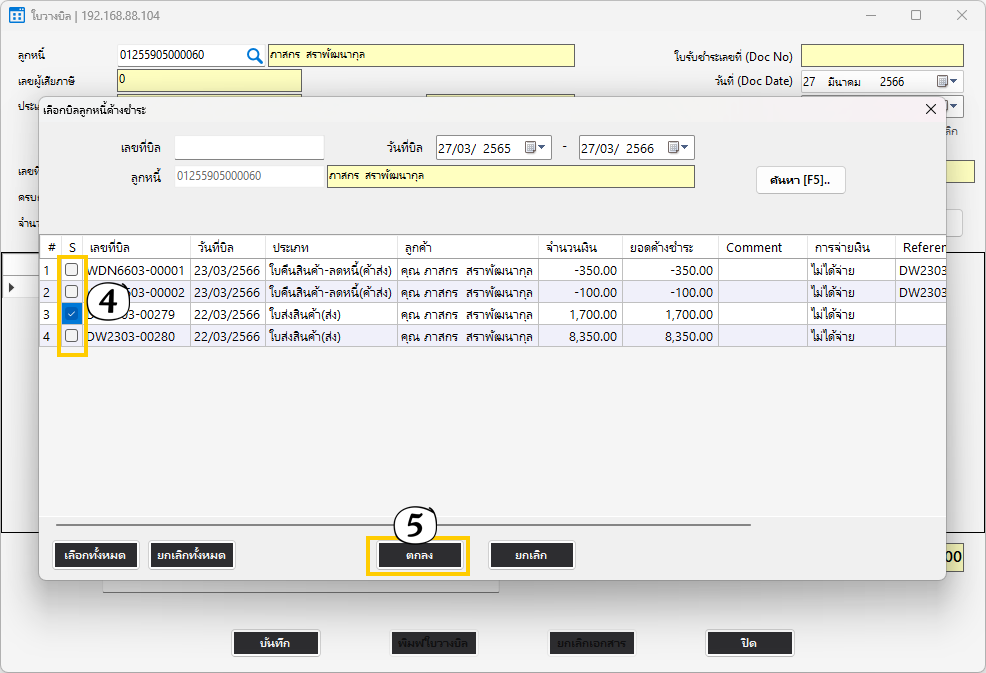Click ยกเลิก button in the dialog

(531, 555)
